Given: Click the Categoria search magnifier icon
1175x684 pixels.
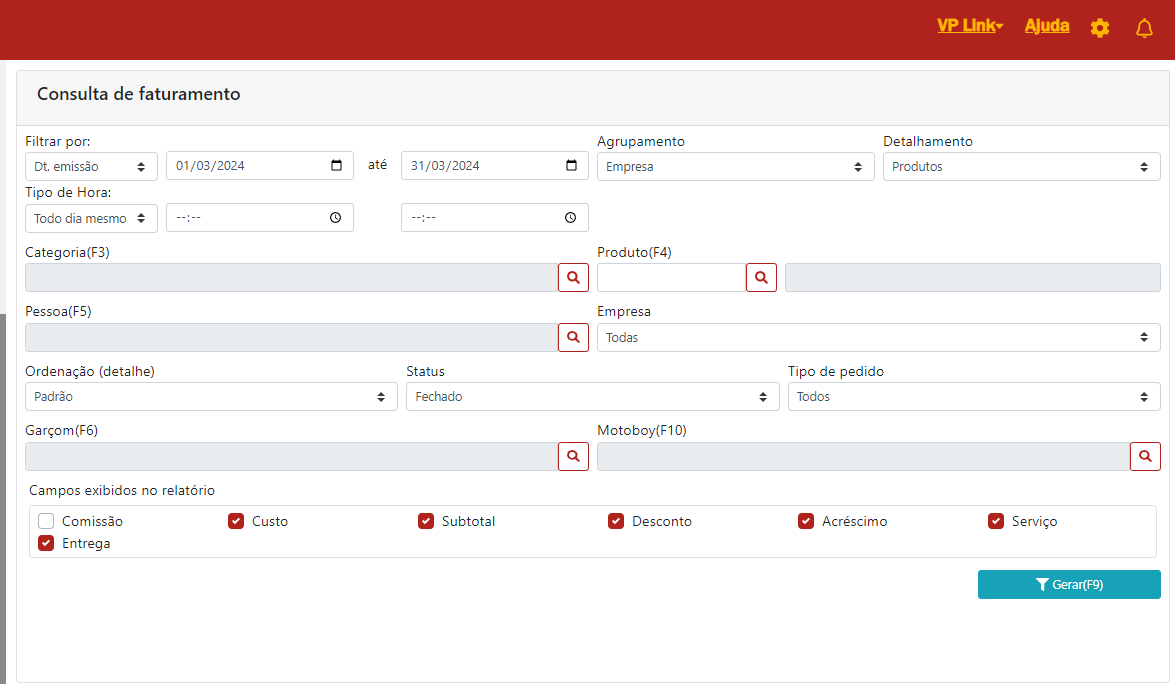Looking at the screenshot, I should [573, 278].
